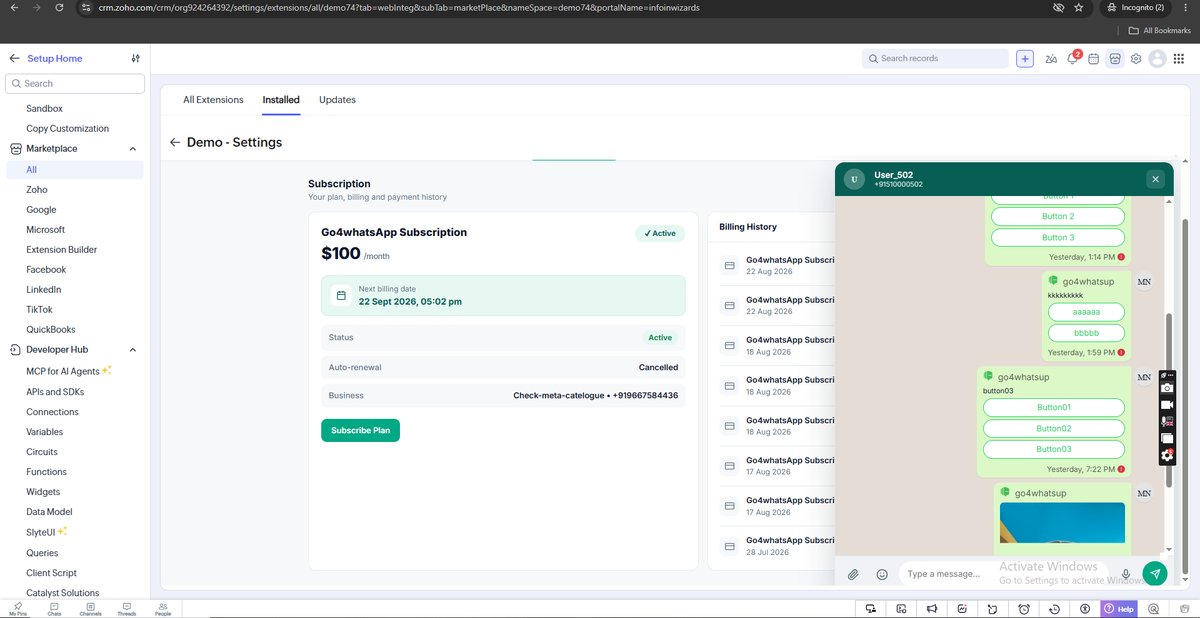Focus the Search records field
Screen dimensions: 1200x618
(x=935, y=59)
